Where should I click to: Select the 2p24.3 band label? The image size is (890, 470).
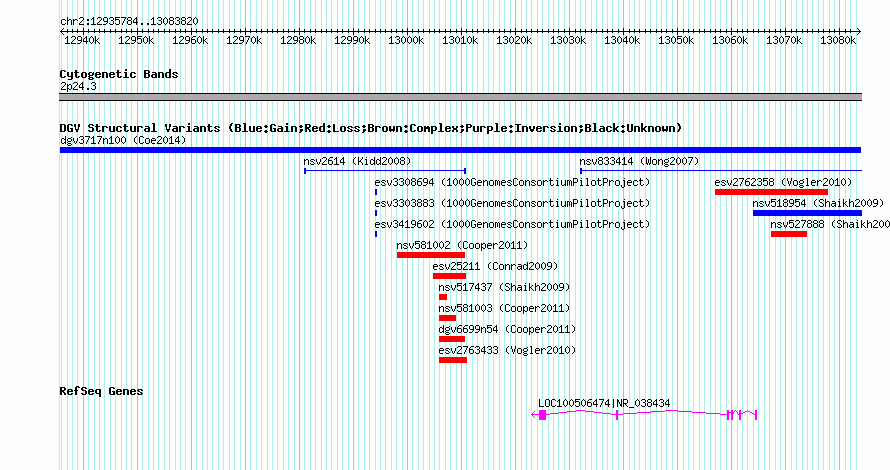(78, 86)
